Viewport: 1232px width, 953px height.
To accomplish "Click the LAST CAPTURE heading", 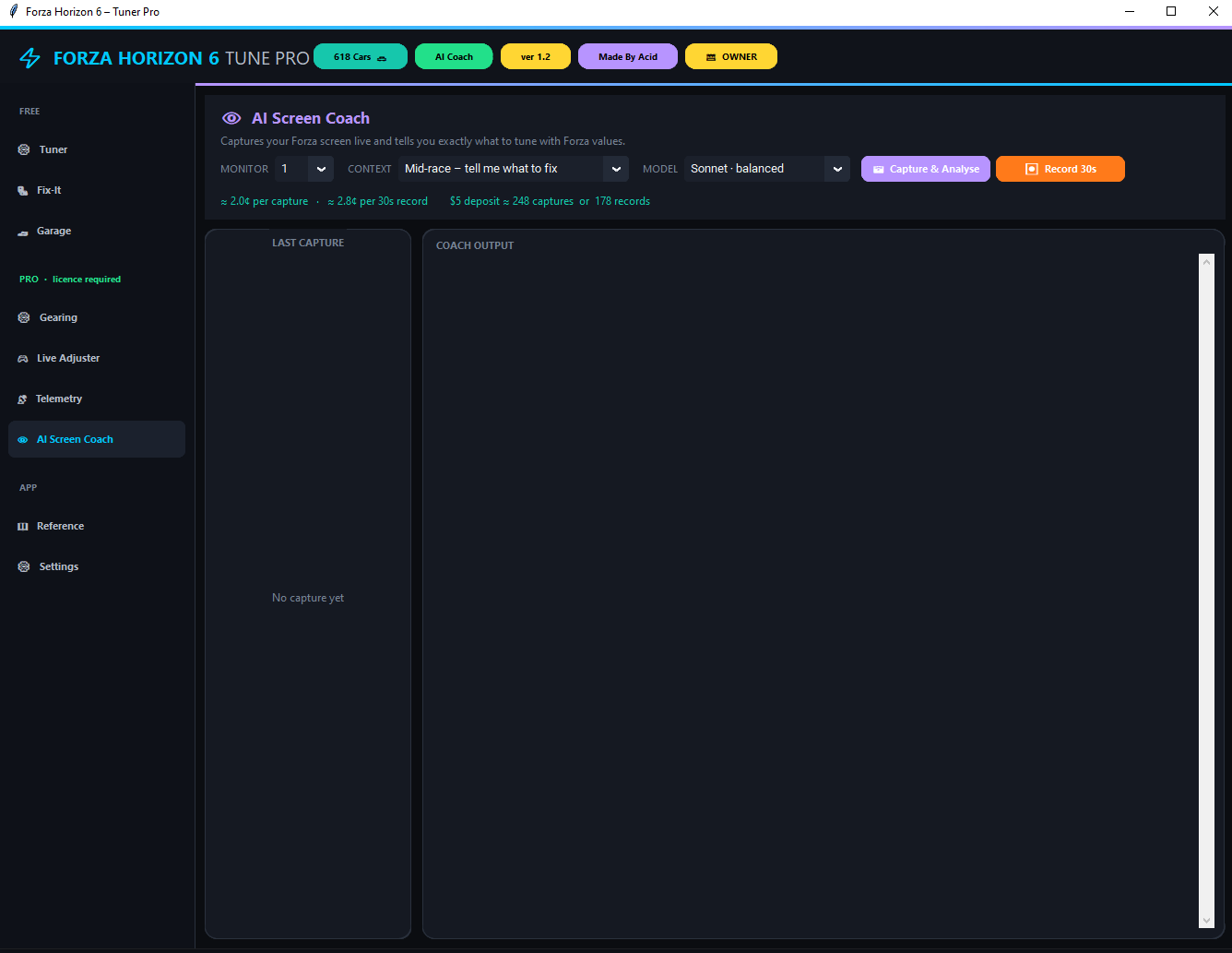I will coord(308,243).
